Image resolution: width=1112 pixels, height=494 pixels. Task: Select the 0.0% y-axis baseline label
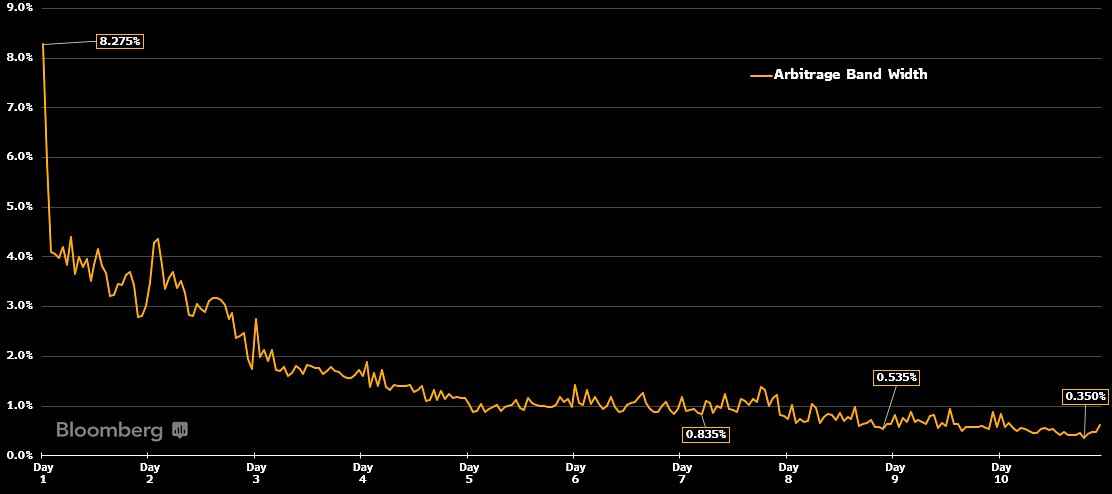[x=20, y=455]
